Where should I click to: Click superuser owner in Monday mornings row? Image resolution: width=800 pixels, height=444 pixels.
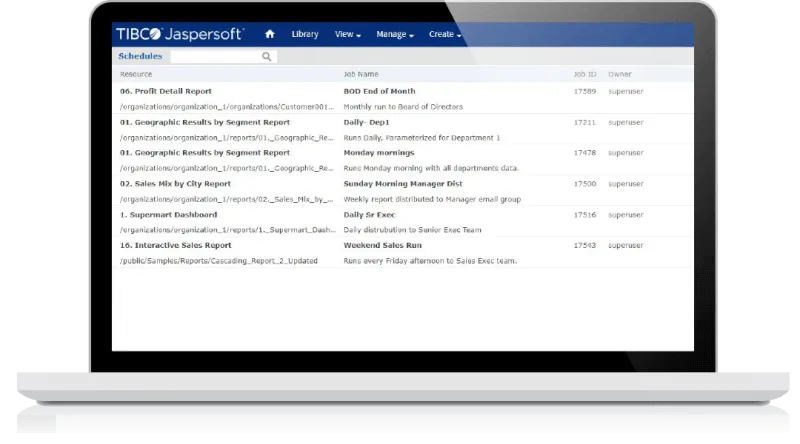coord(626,153)
